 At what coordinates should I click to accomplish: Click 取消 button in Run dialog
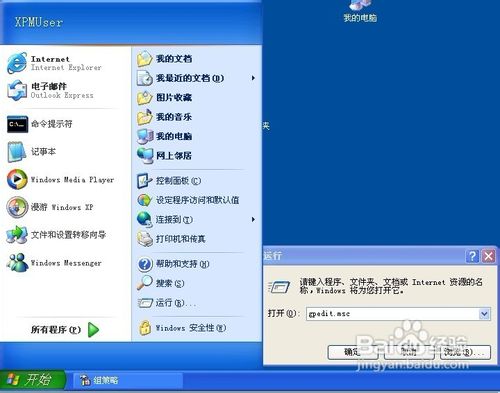point(409,352)
